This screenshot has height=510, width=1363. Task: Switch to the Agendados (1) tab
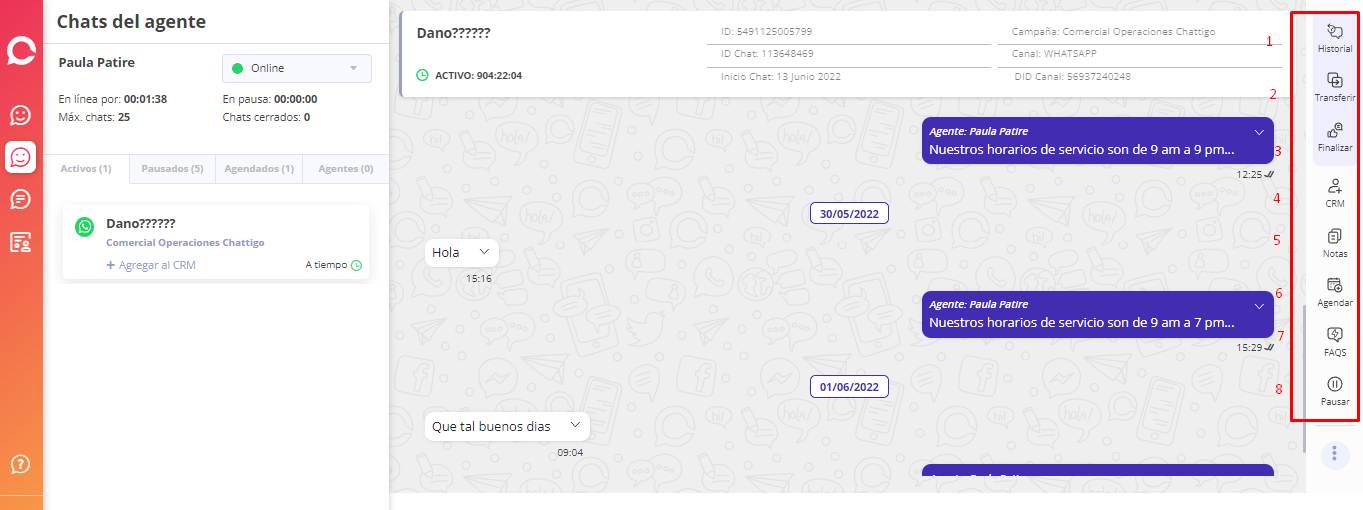point(259,169)
